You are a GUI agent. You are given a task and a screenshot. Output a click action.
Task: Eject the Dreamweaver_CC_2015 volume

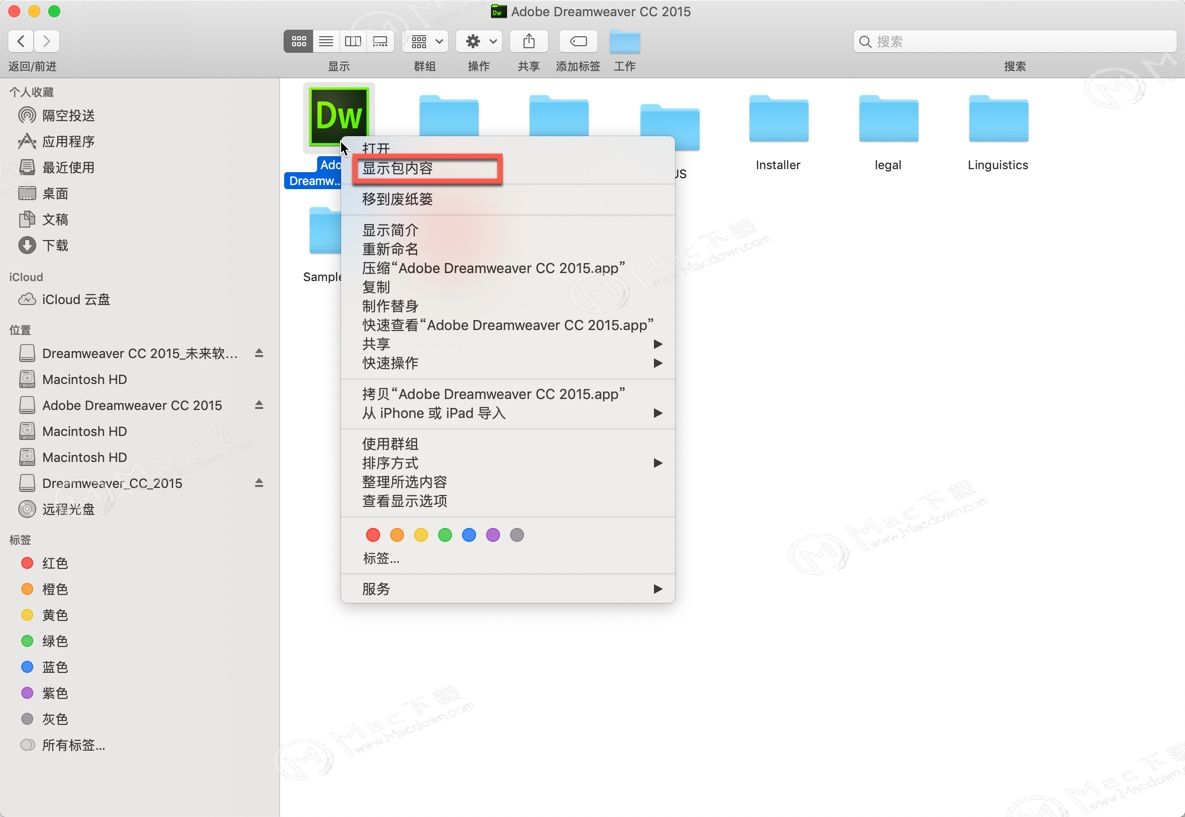[x=259, y=483]
